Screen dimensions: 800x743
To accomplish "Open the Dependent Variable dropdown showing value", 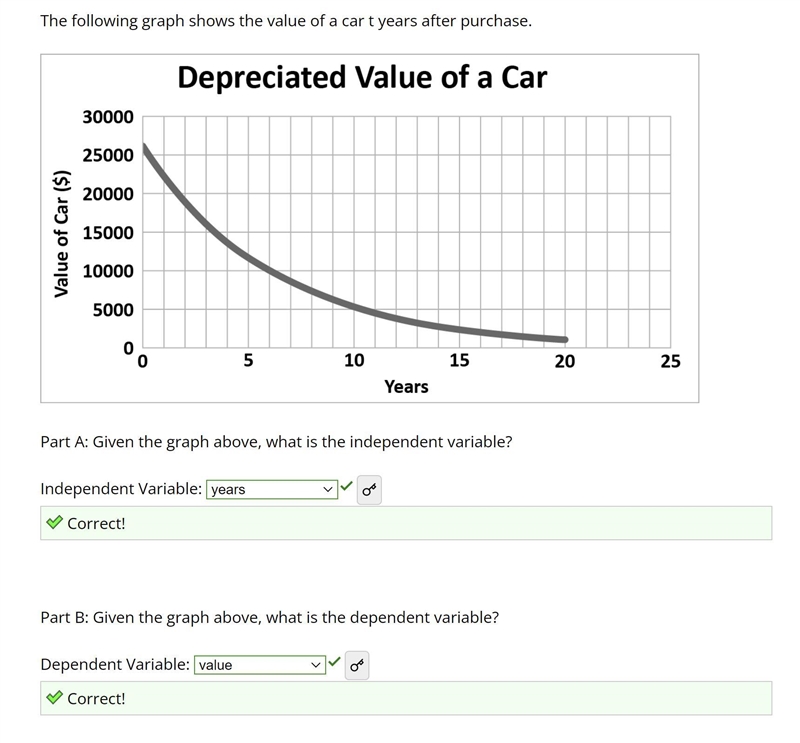I will (x=260, y=665).
